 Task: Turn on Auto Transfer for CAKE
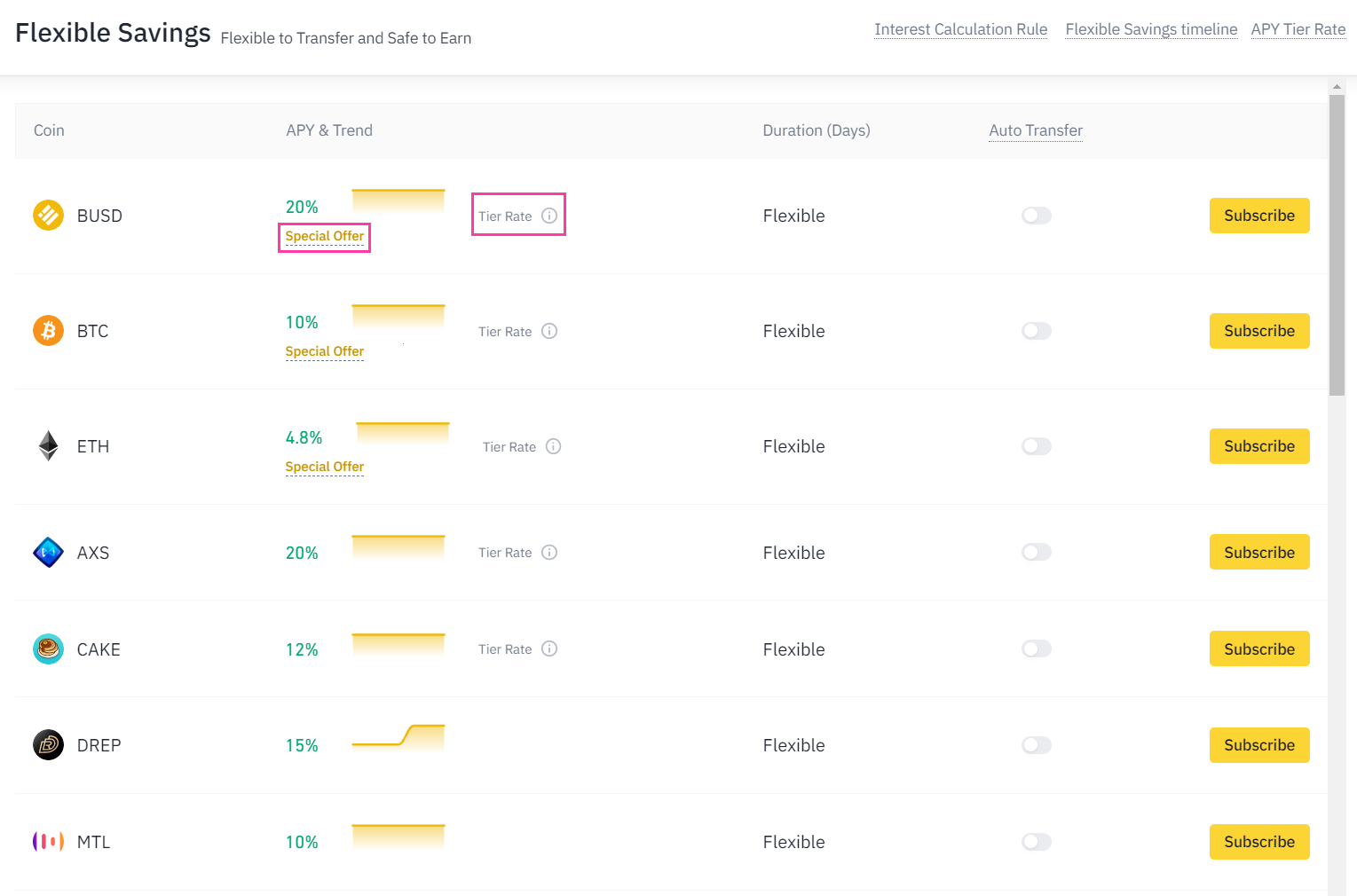1036,649
